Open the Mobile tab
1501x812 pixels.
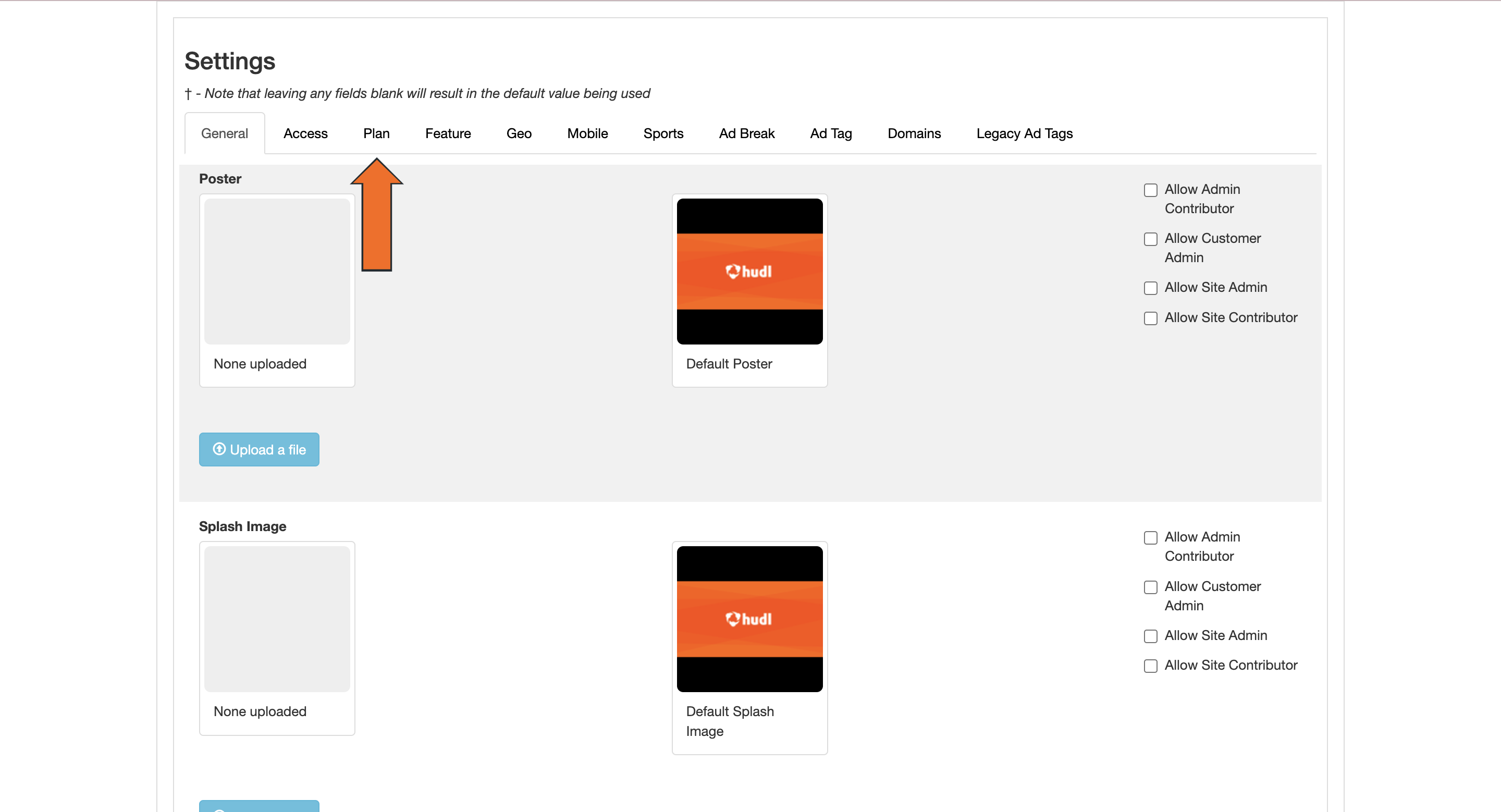tap(587, 133)
